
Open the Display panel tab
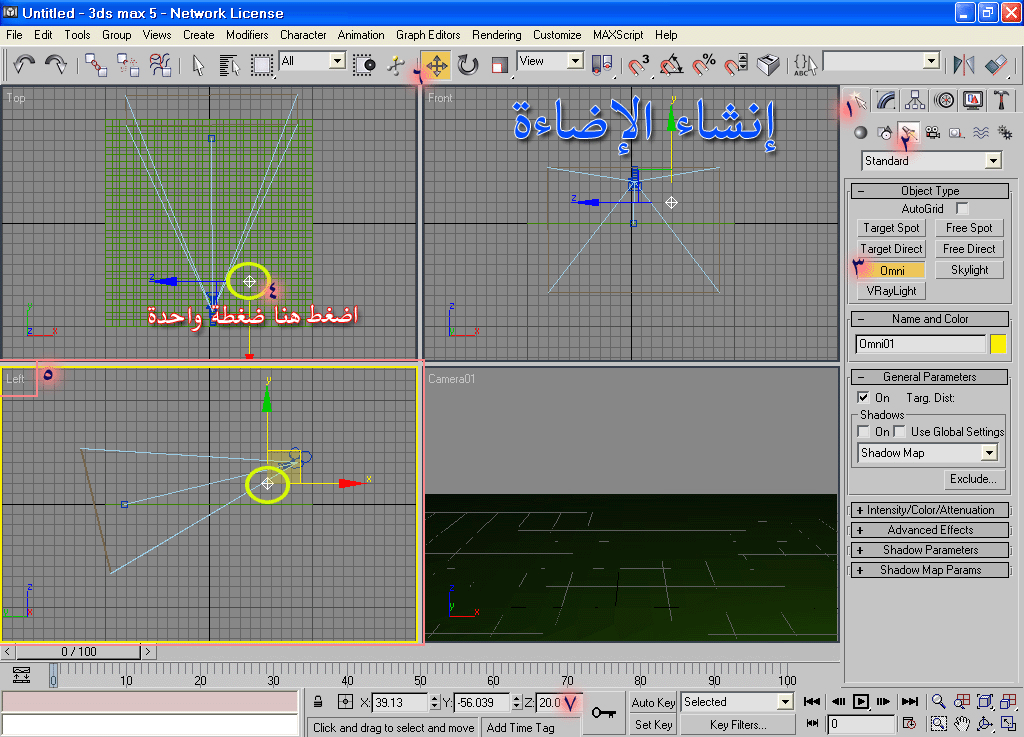click(x=972, y=100)
